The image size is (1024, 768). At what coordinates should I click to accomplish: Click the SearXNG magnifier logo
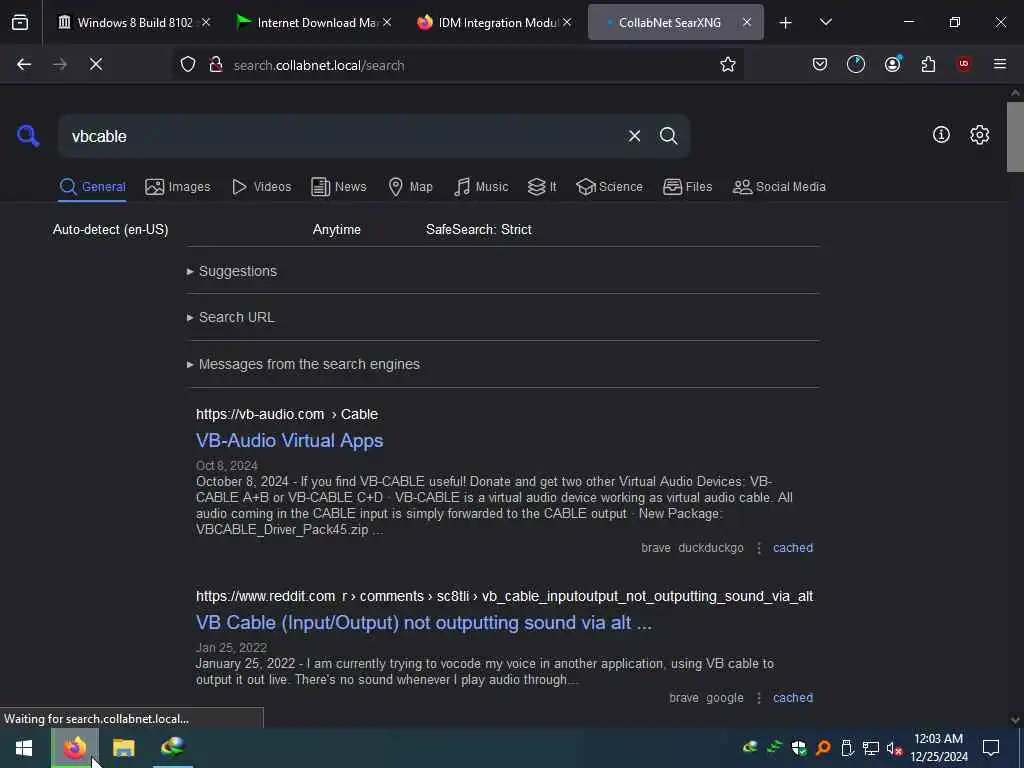[28, 136]
